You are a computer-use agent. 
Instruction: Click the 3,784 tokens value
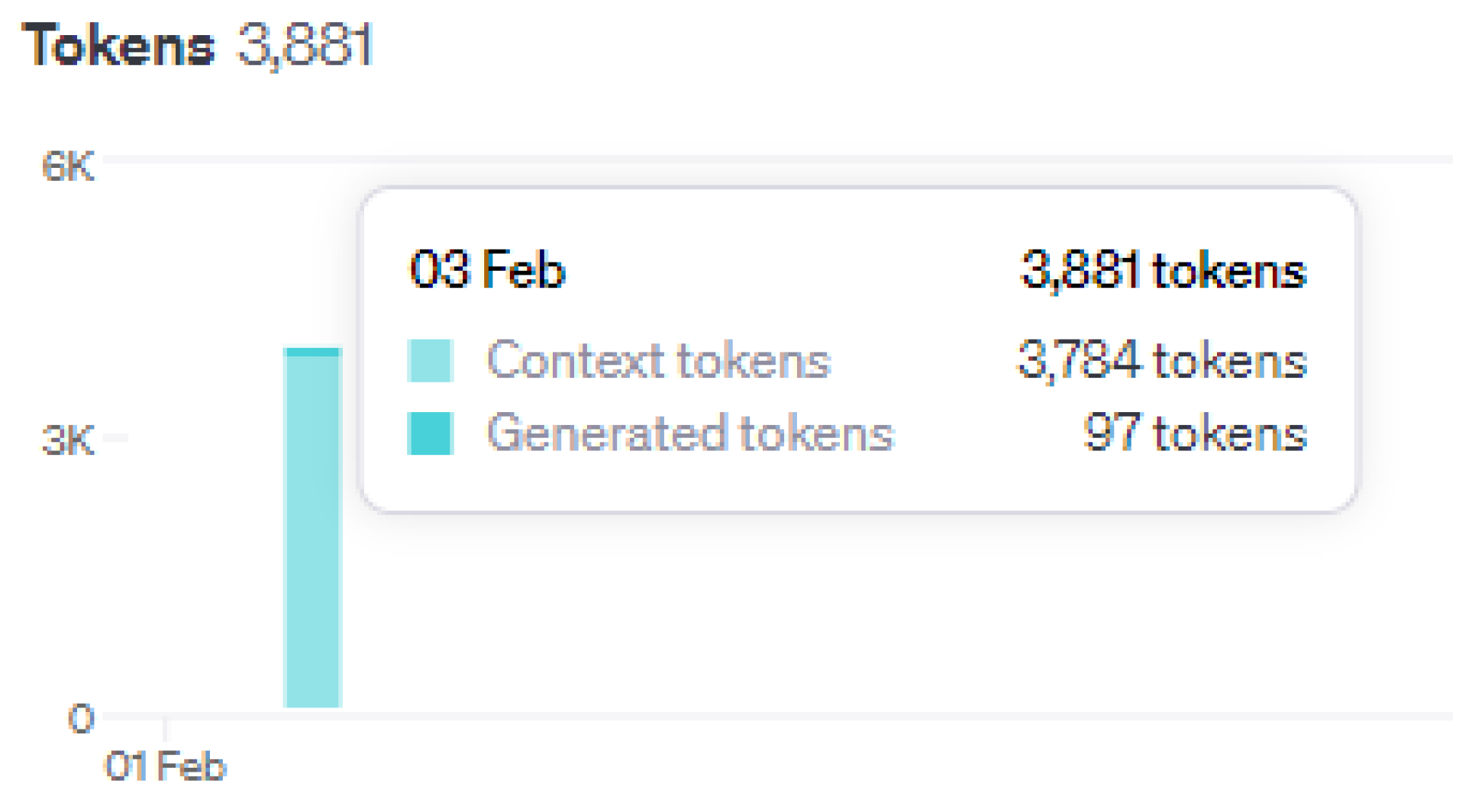tap(1162, 360)
